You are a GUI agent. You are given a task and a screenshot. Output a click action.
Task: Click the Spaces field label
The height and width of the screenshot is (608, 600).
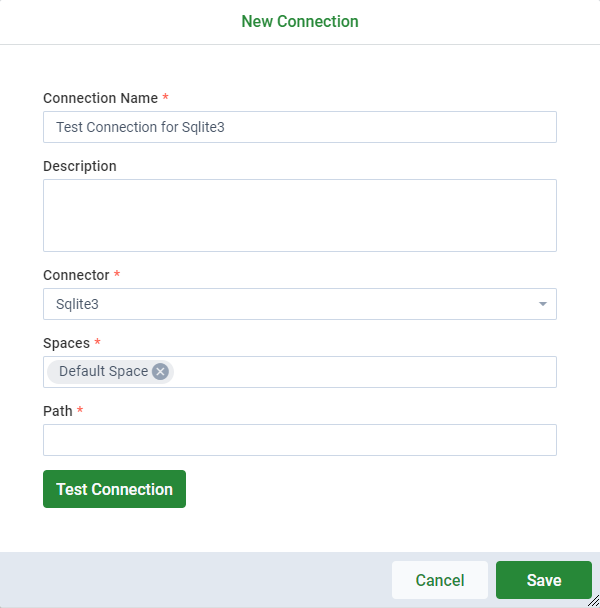pos(66,343)
